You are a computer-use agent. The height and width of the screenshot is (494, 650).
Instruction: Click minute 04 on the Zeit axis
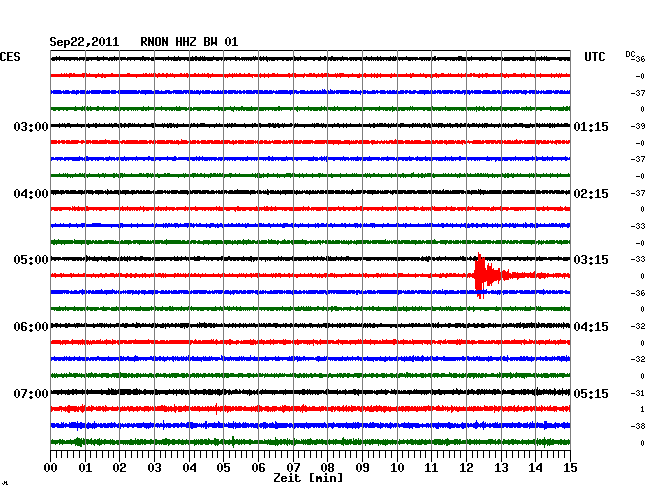point(189,467)
